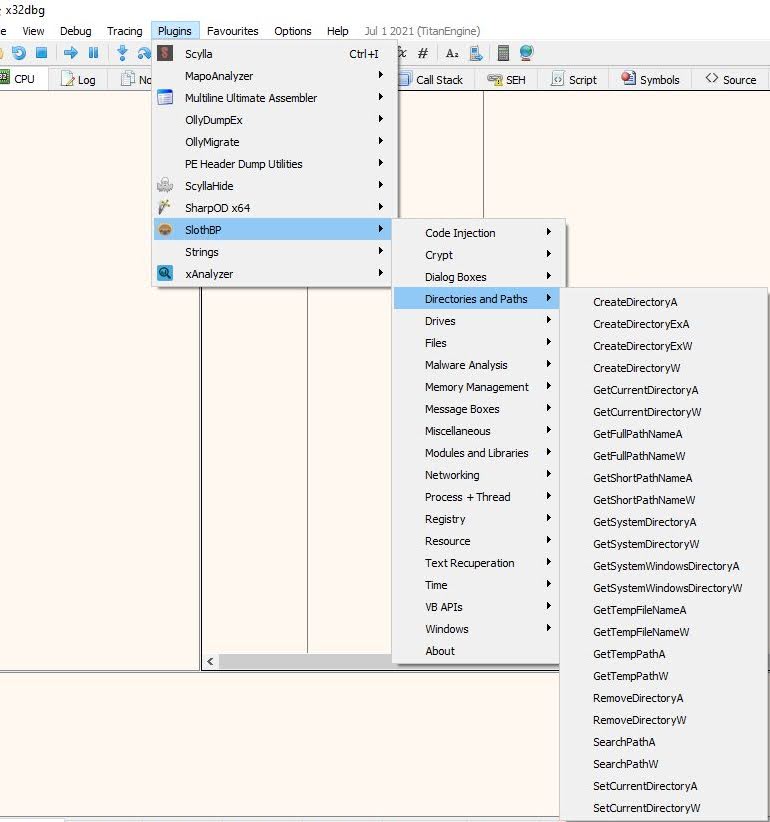Click the patches toolbar icon next to strings

(x=476, y=53)
